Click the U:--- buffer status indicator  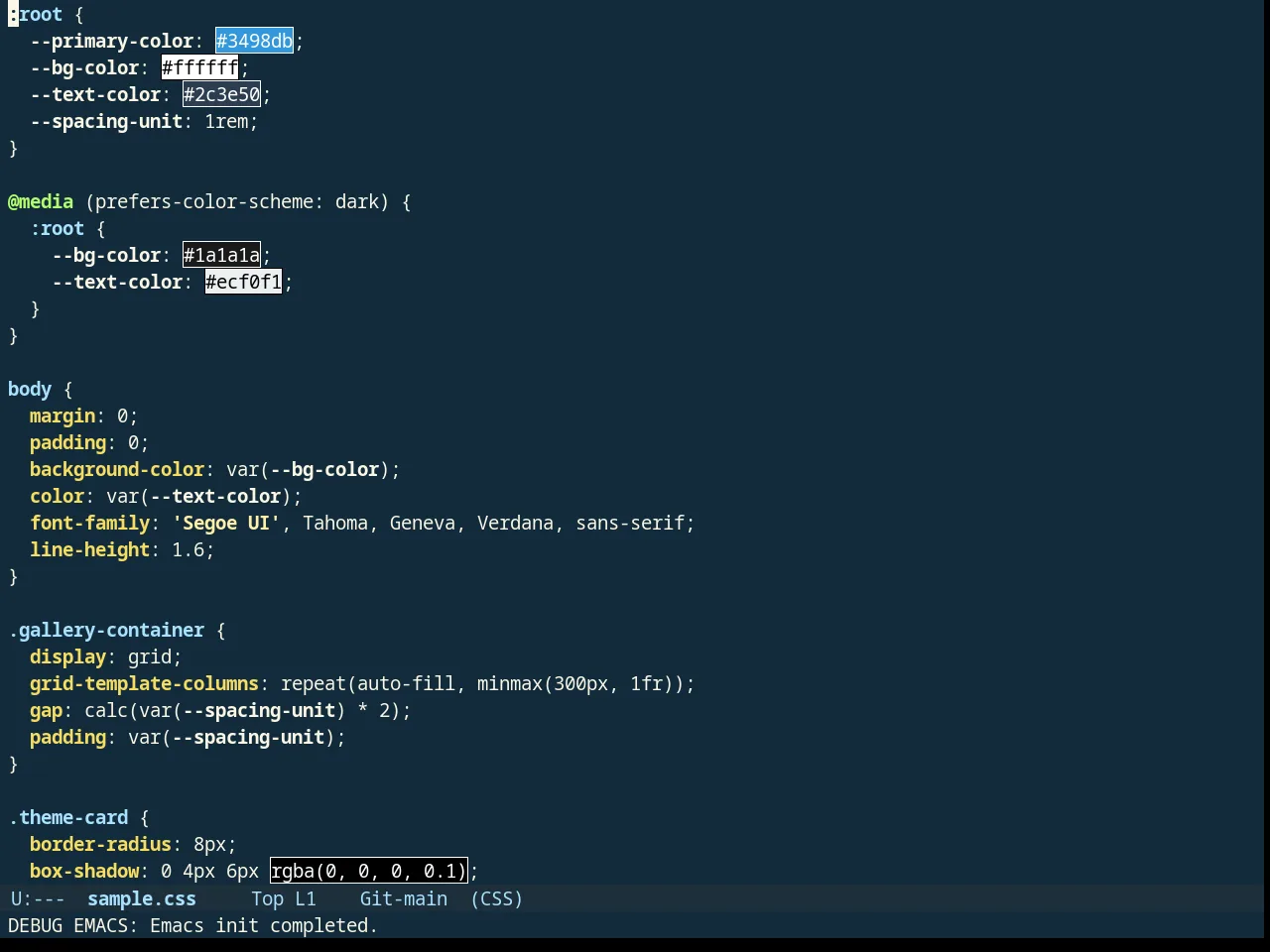[x=38, y=898]
